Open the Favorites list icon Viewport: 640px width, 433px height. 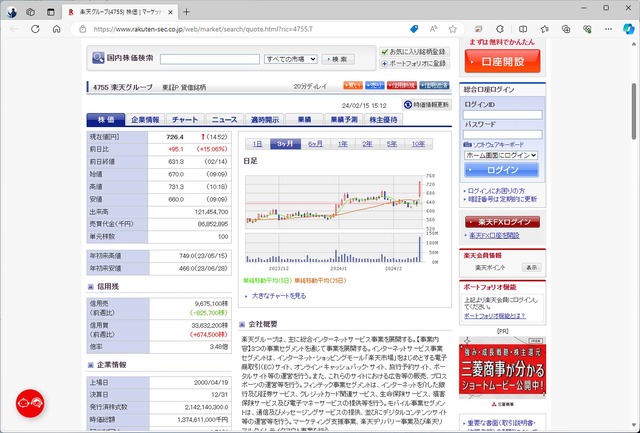[544, 29]
